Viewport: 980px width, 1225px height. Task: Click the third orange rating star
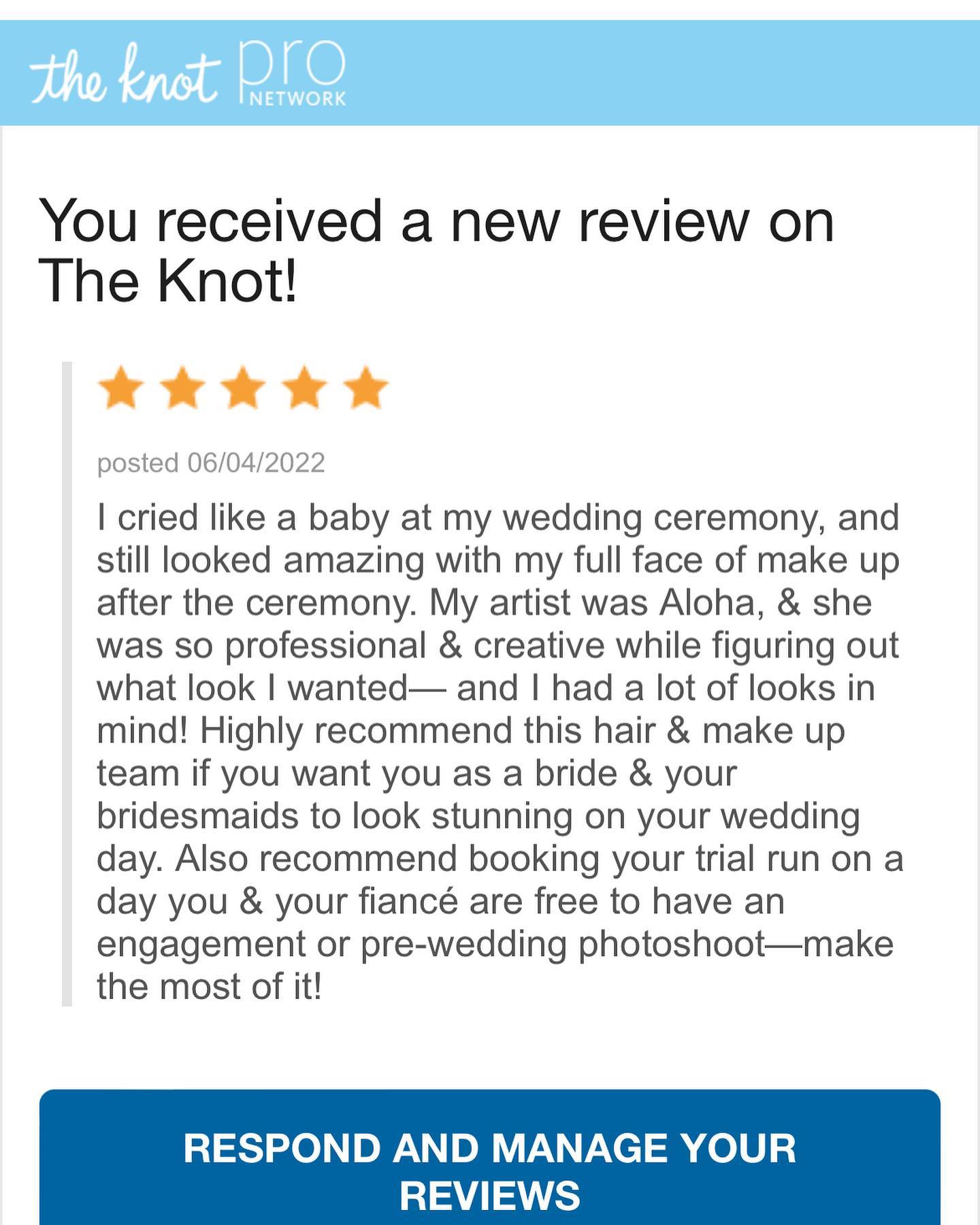[x=244, y=387]
